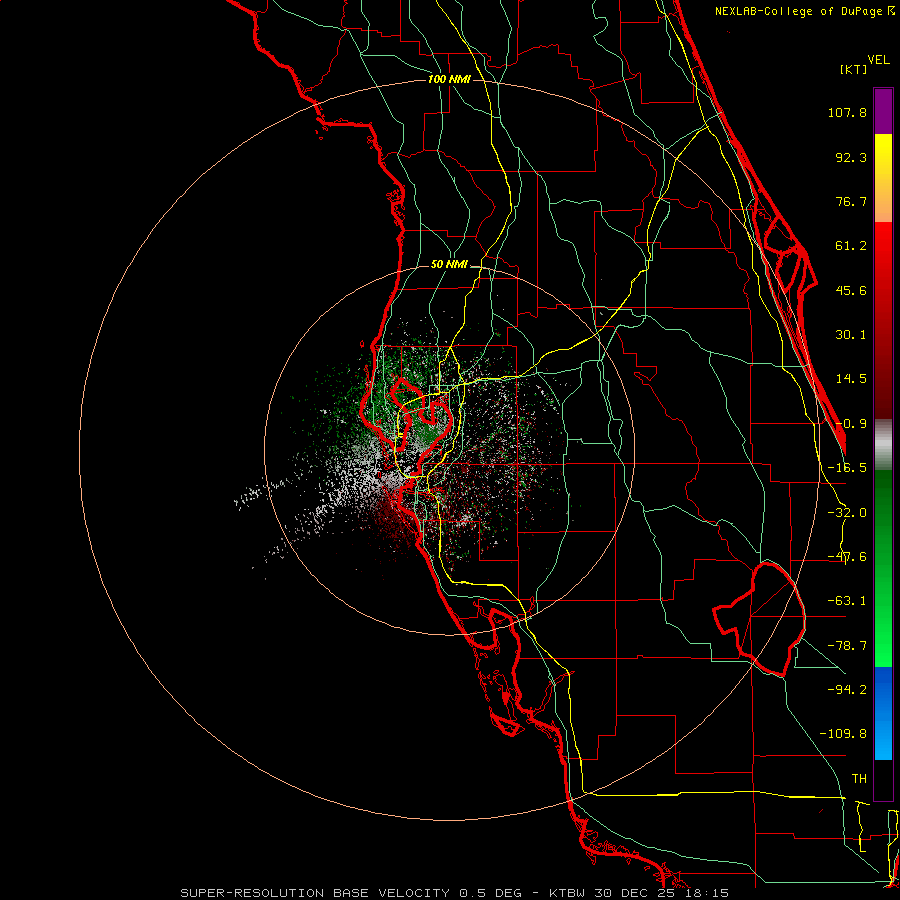Viewport: 900px width, 900px height.
Task: Click the 107.8 scale value
Action: (x=847, y=112)
